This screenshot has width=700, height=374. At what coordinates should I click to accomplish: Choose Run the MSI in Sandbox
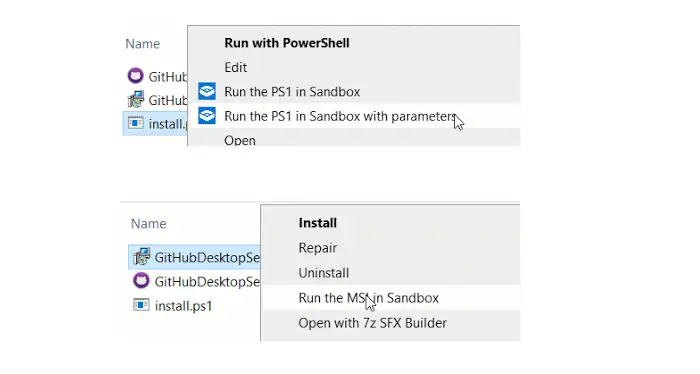(368, 298)
